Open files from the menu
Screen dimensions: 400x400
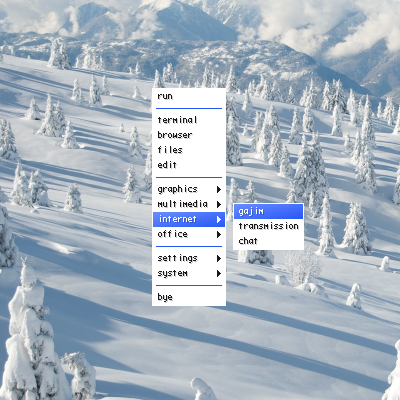pyautogui.click(x=189, y=150)
